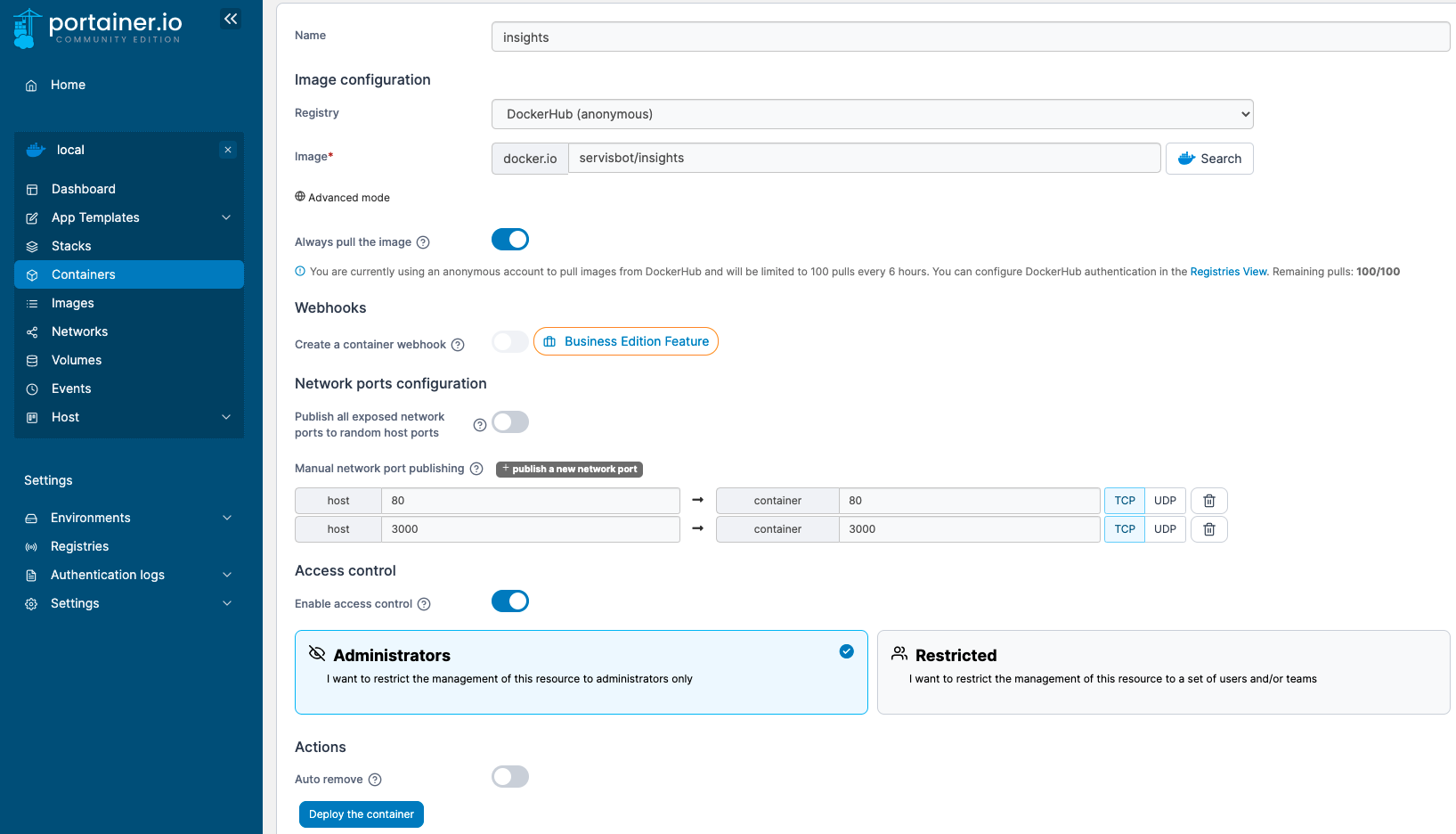This screenshot has width=1456, height=834.
Task: Toggle Create a container webhook switch
Action: pos(510,342)
